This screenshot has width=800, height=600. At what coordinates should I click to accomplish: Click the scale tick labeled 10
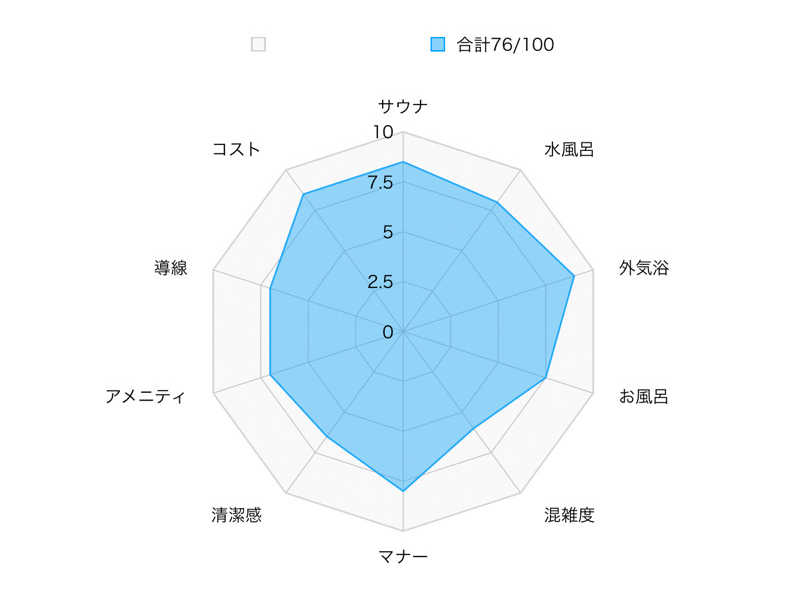click(383, 132)
